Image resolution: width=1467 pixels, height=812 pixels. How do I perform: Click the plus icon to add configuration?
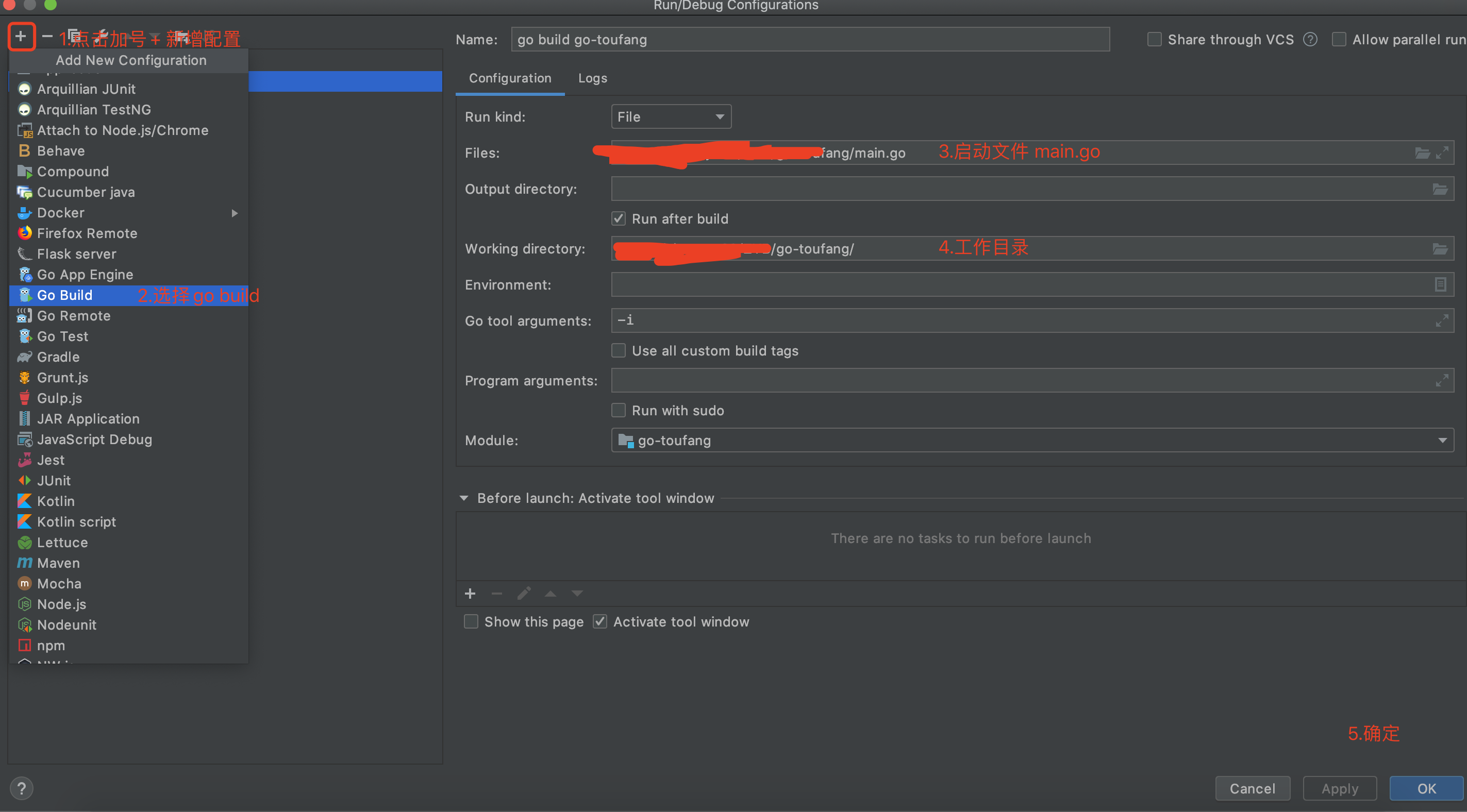[x=21, y=37]
